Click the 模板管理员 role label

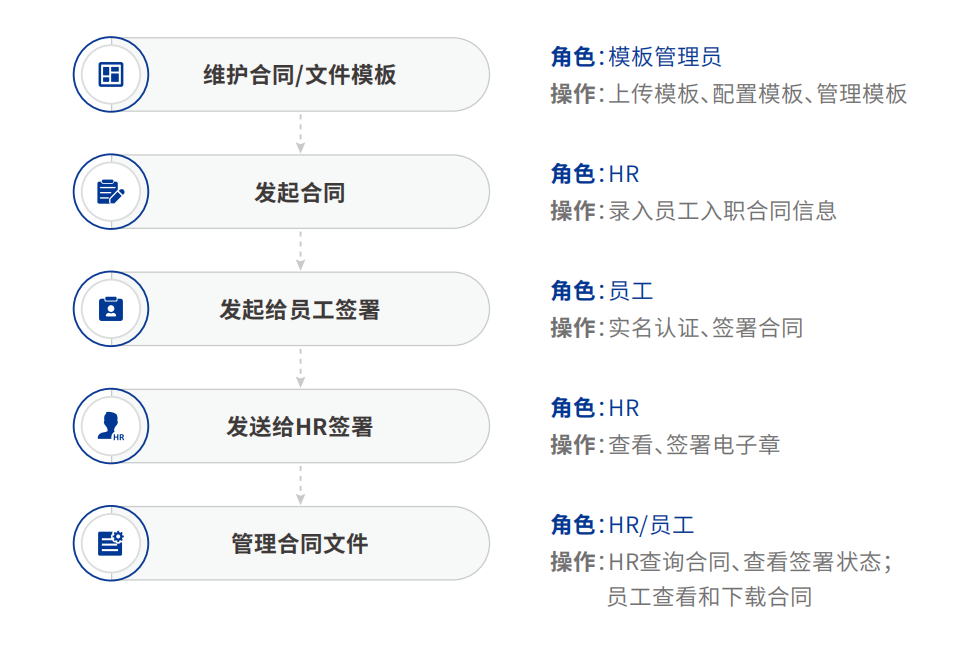click(x=665, y=57)
